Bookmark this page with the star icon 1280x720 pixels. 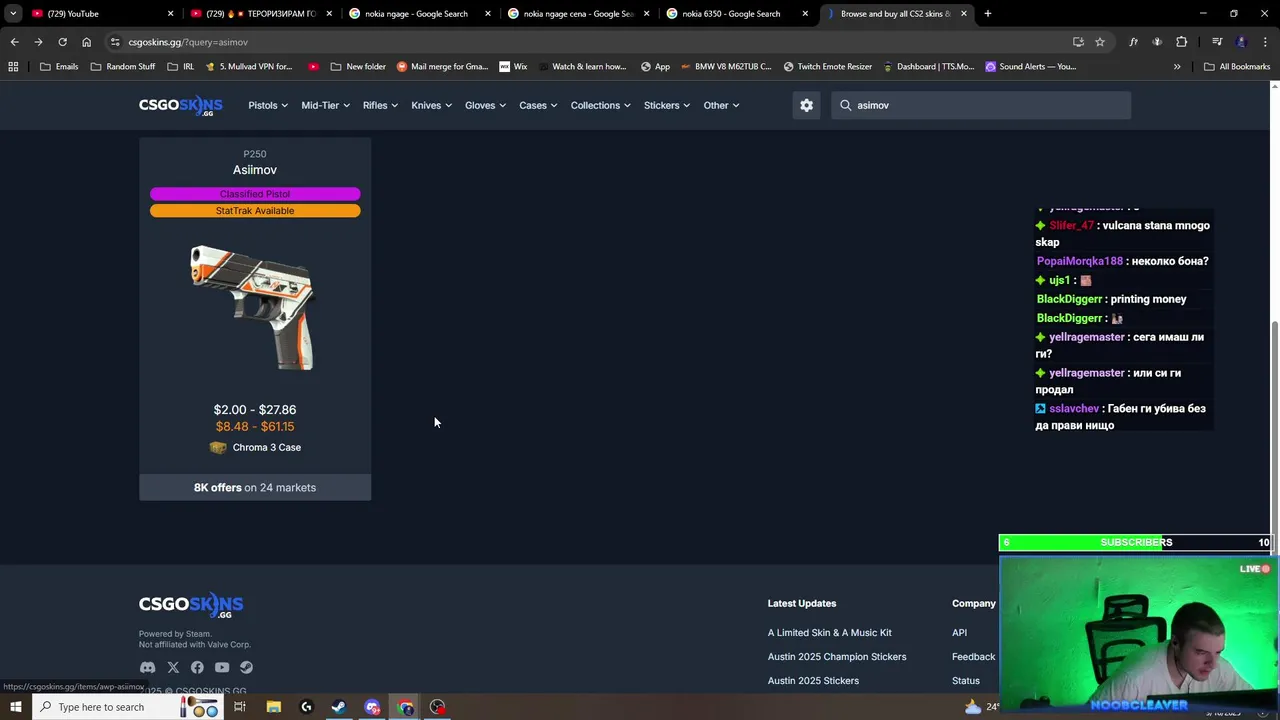[1100, 42]
